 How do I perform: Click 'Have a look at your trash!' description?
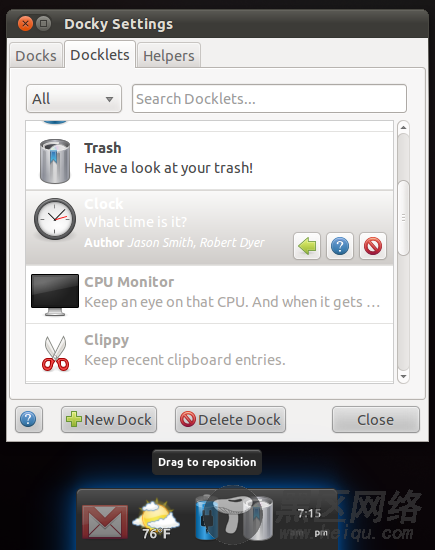tap(168, 168)
